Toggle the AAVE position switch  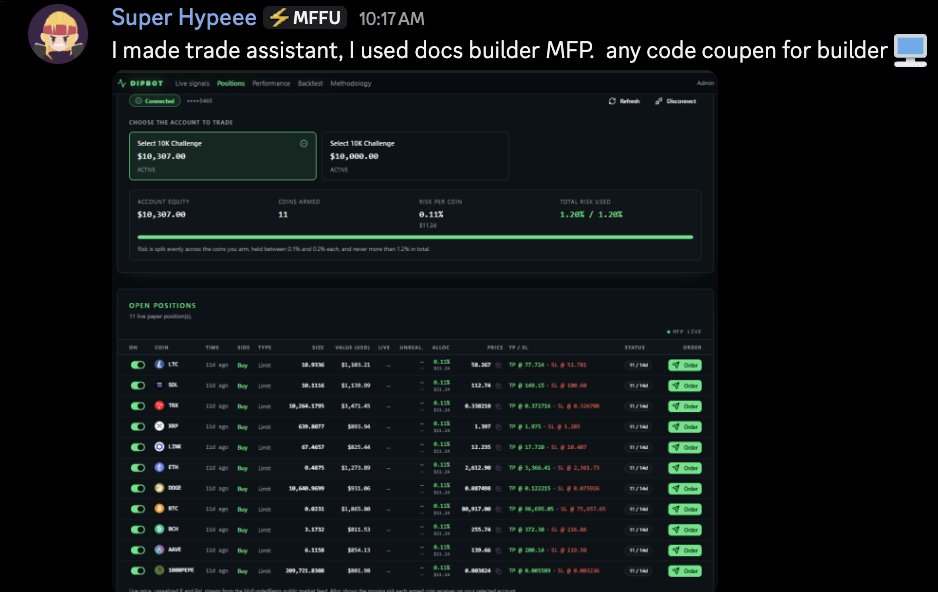(138, 550)
